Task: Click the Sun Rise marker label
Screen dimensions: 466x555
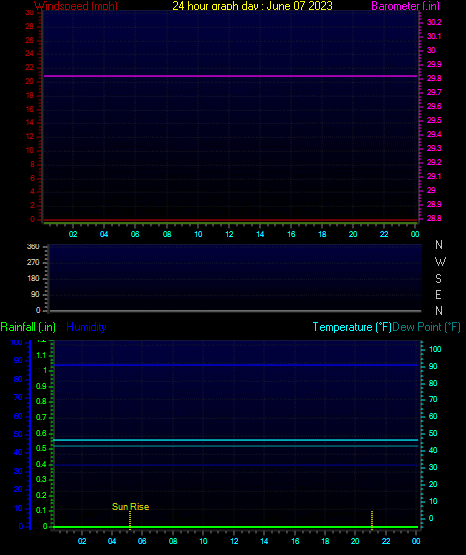Action: point(130,507)
